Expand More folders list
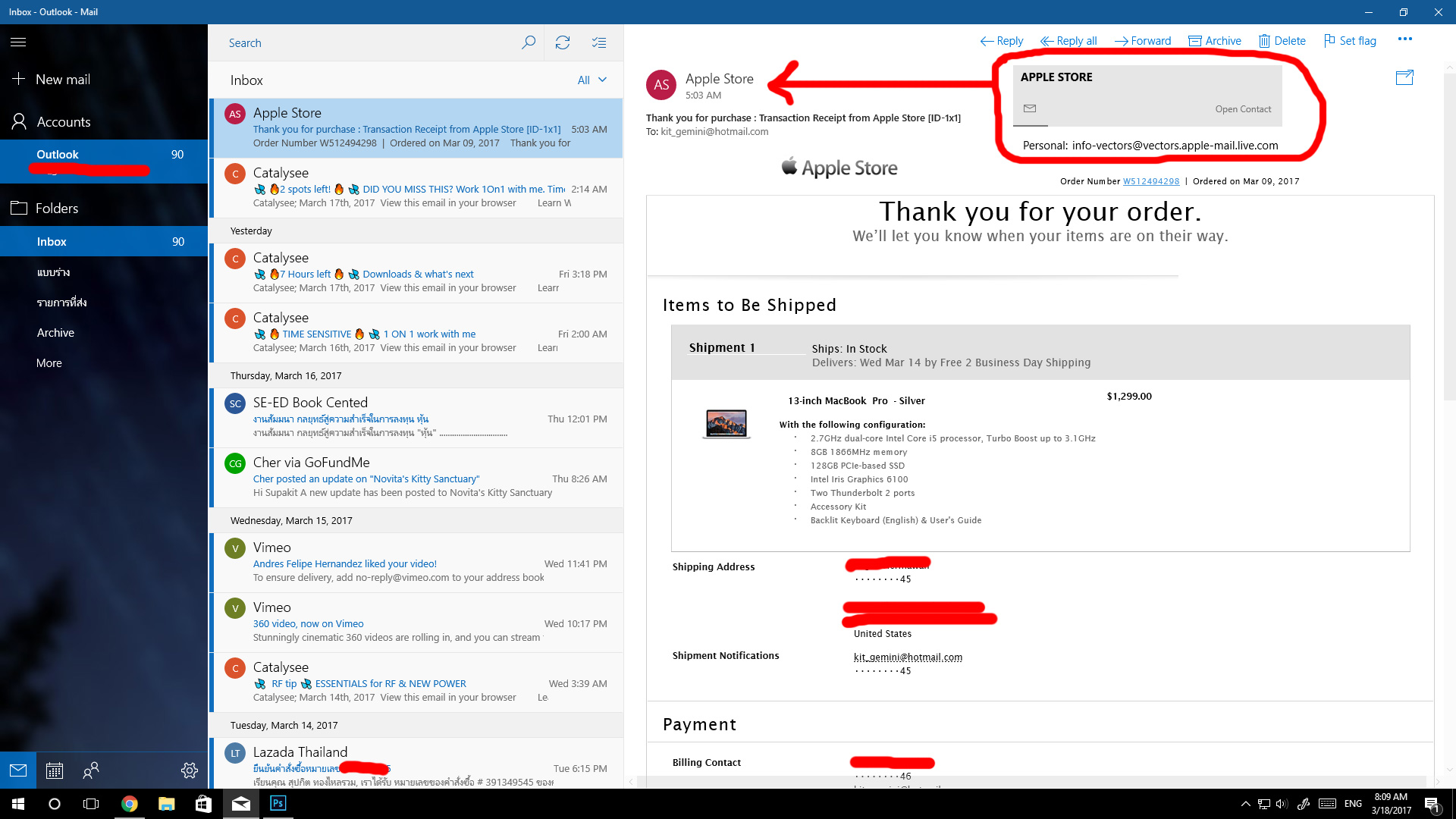1456x819 pixels. [x=49, y=363]
